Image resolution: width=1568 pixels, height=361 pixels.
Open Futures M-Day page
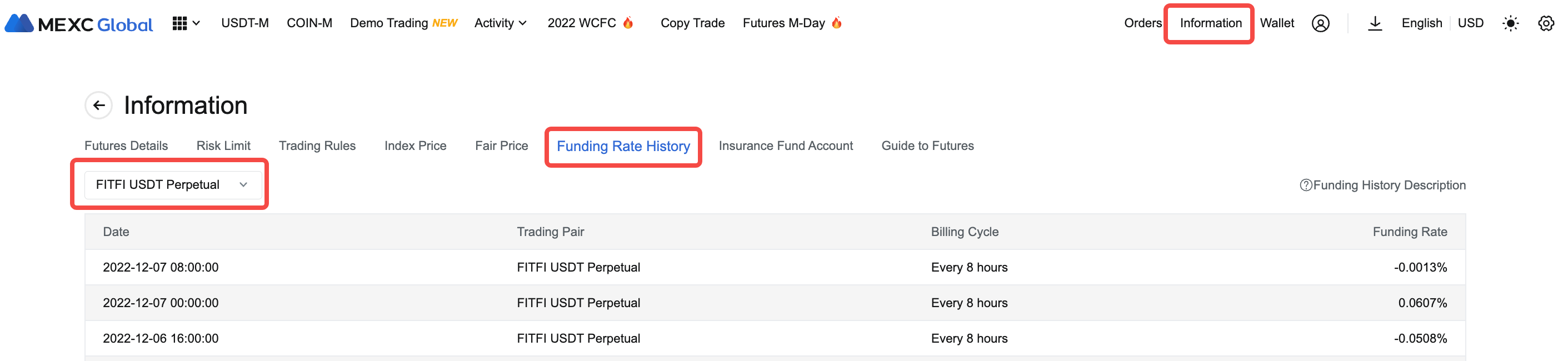[783, 23]
